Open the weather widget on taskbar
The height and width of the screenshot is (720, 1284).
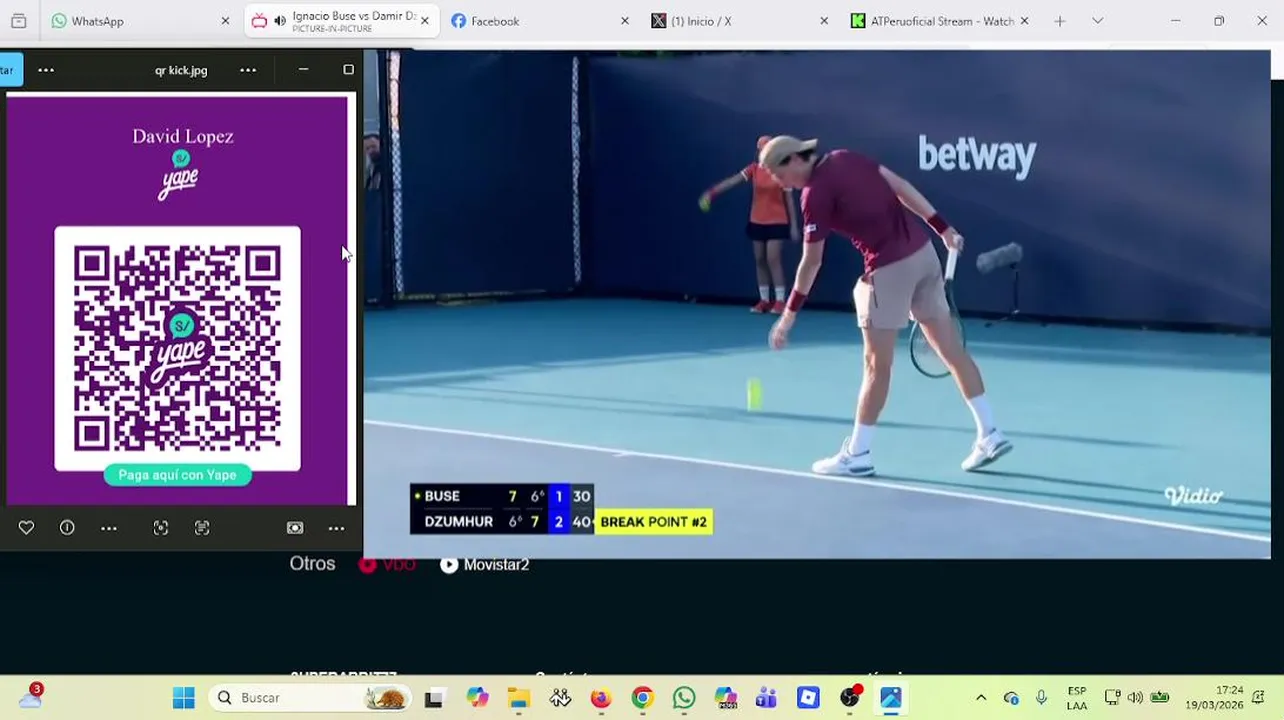31,697
